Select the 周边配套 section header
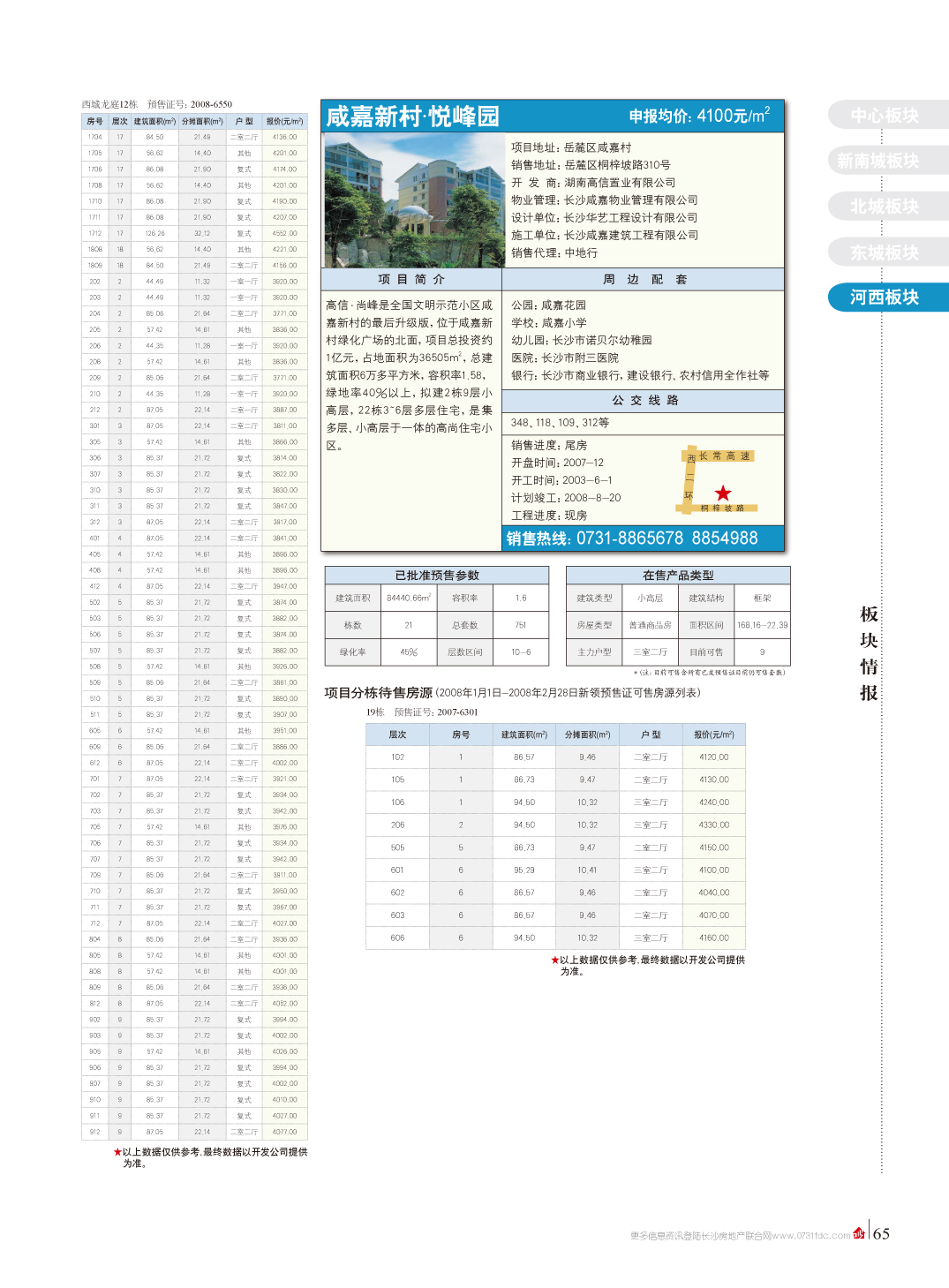 [644, 279]
